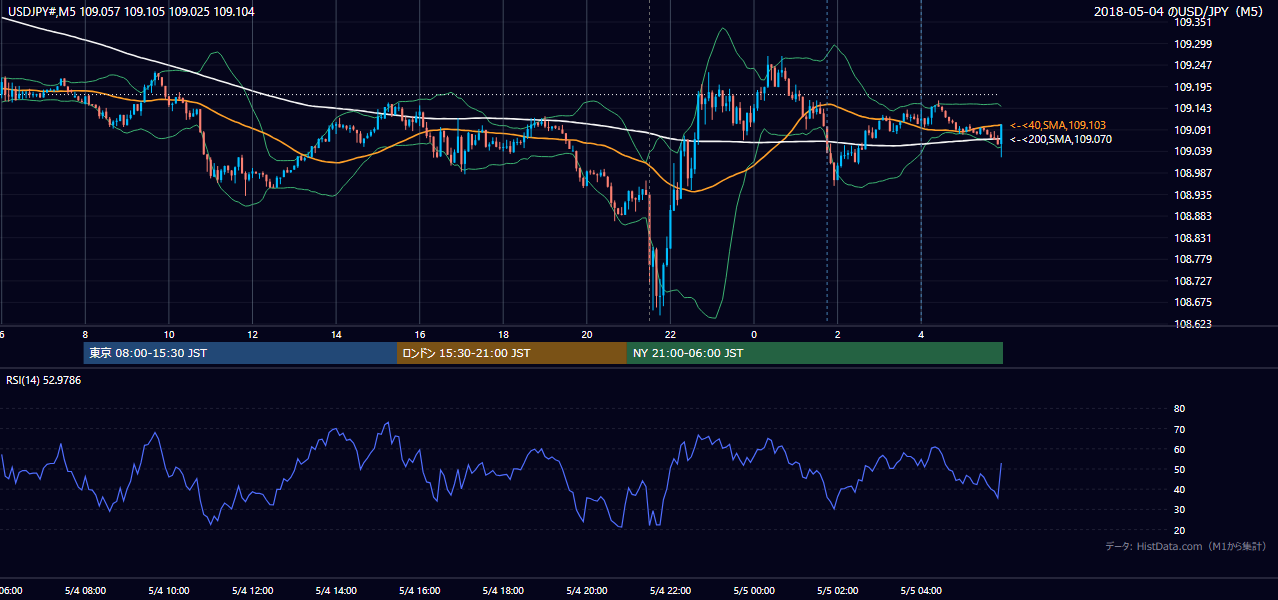Click the 5/5 02:00 bottom time label
1278x600 pixels.
[838, 591]
